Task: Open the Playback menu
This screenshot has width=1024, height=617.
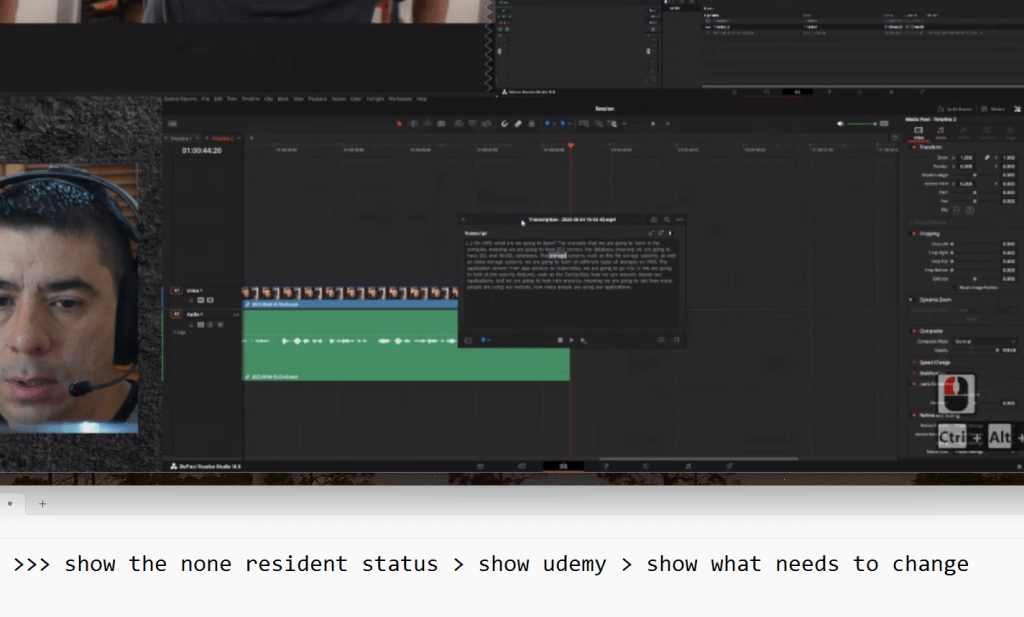Action: (x=317, y=99)
